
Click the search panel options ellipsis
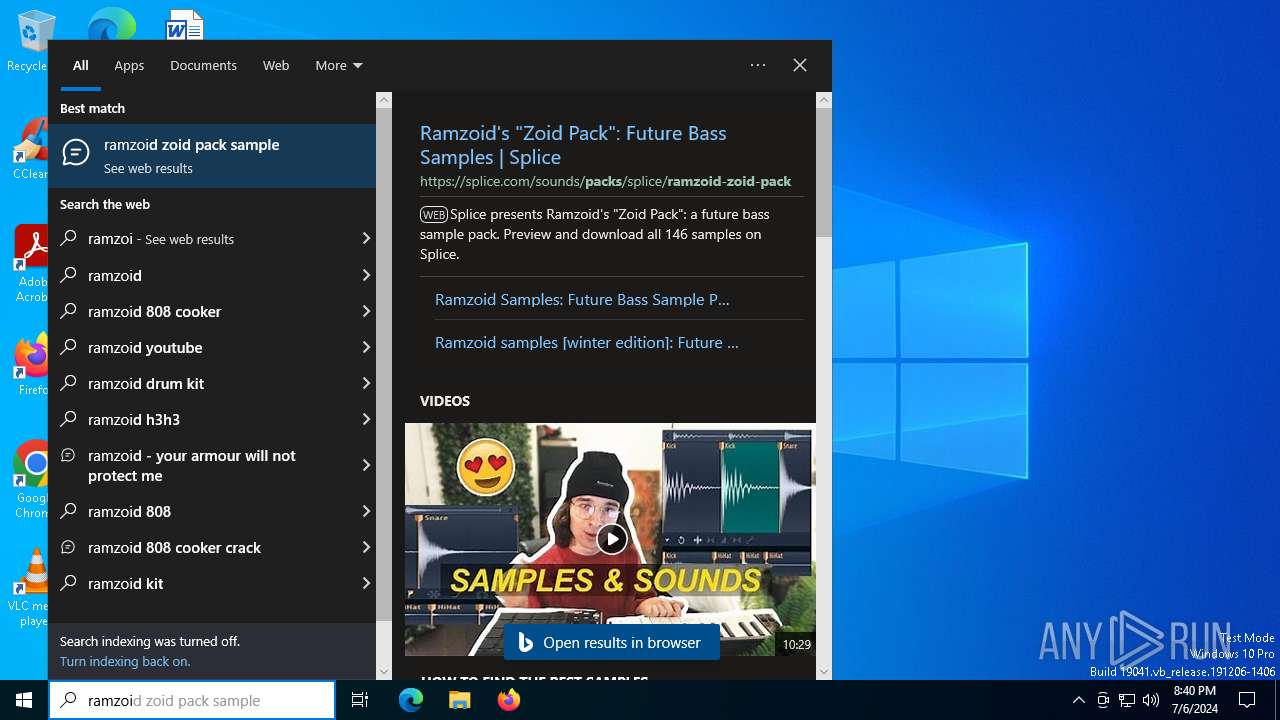[x=758, y=65]
